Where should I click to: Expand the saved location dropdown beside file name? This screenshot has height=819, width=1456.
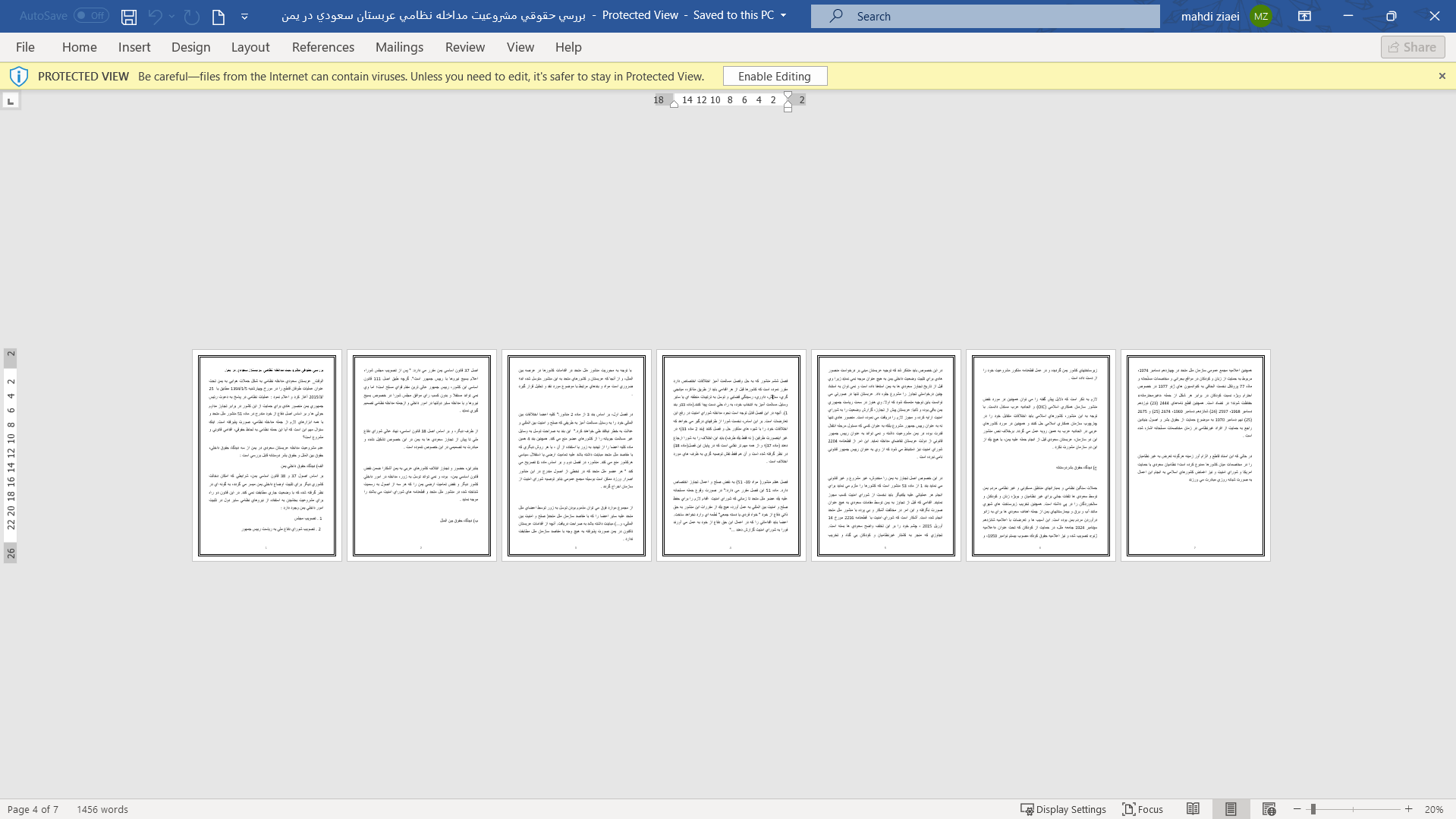click(x=784, y=15)
